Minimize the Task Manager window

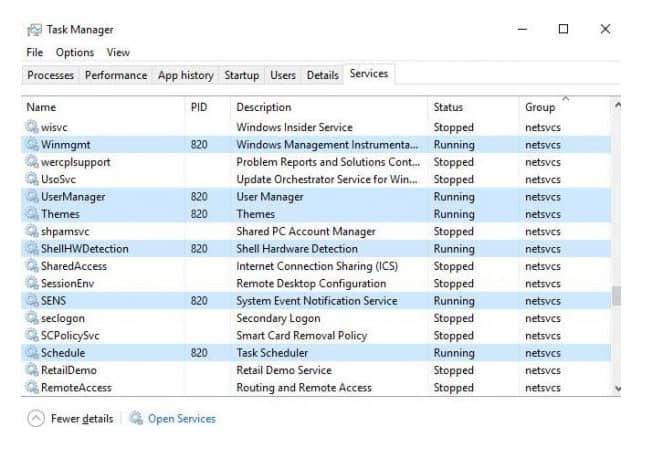tap(522, 29)
